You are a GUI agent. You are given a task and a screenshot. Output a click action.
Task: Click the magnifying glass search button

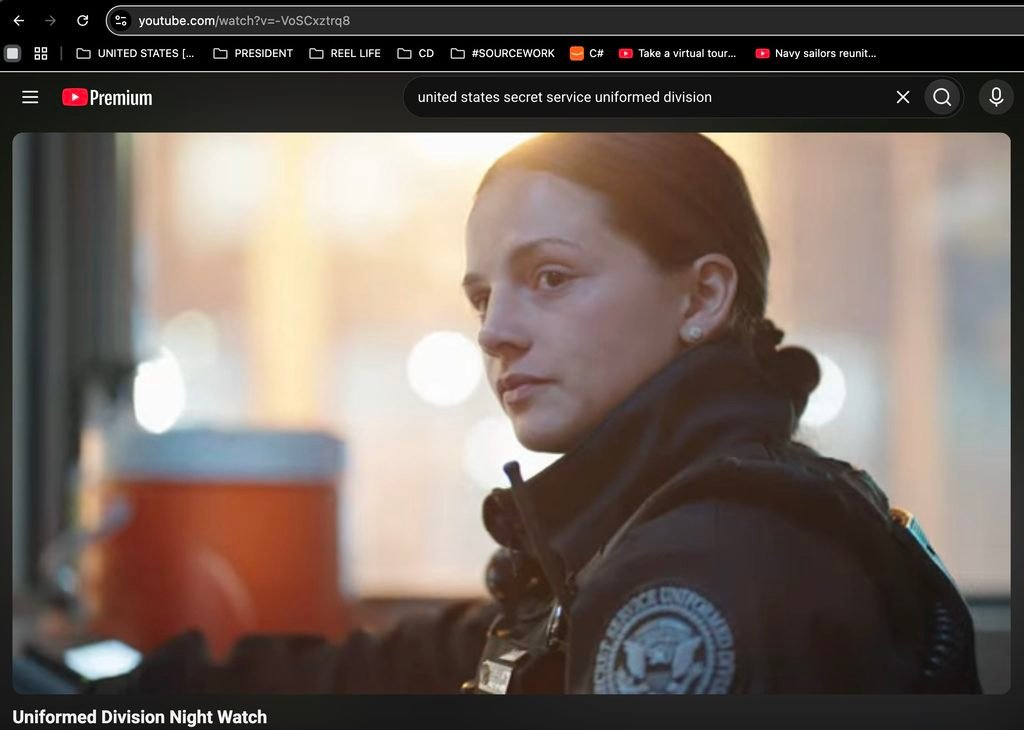click(942, 97)
